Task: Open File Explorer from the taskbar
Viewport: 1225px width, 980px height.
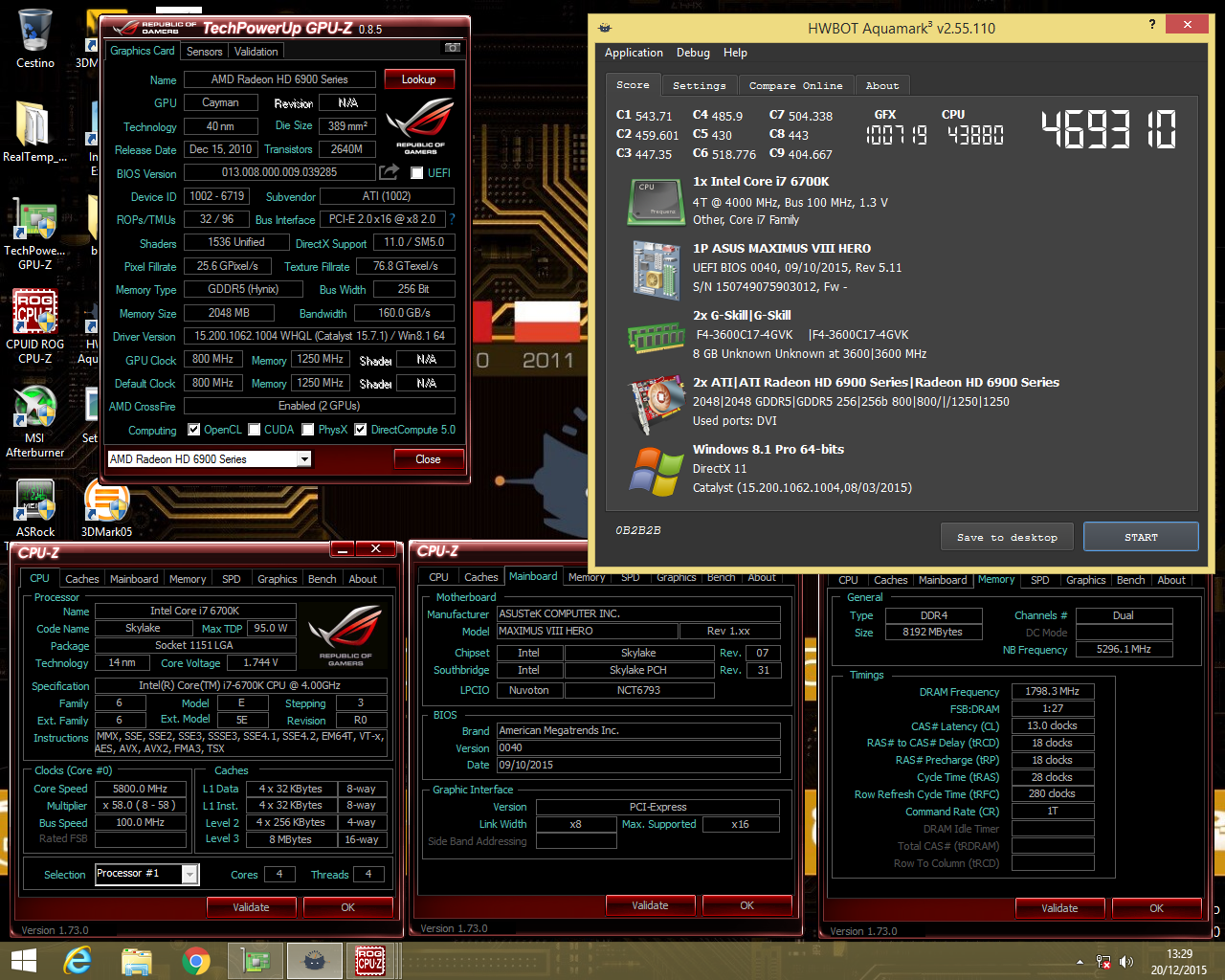Action: pos(137,961)
